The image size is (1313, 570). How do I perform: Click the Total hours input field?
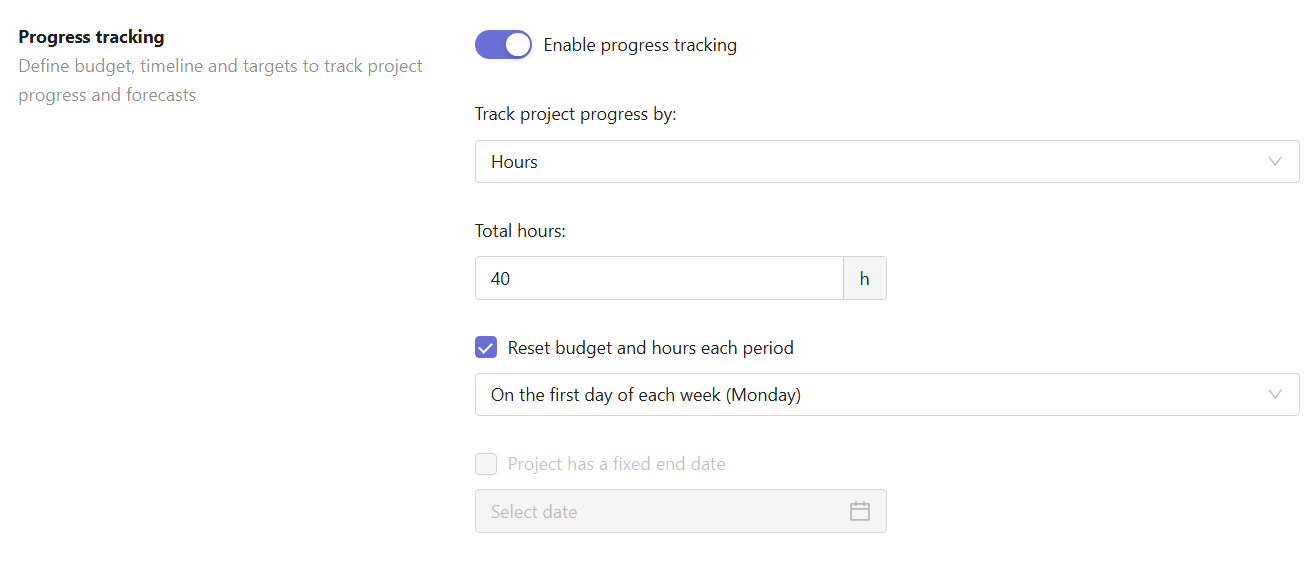659,278
